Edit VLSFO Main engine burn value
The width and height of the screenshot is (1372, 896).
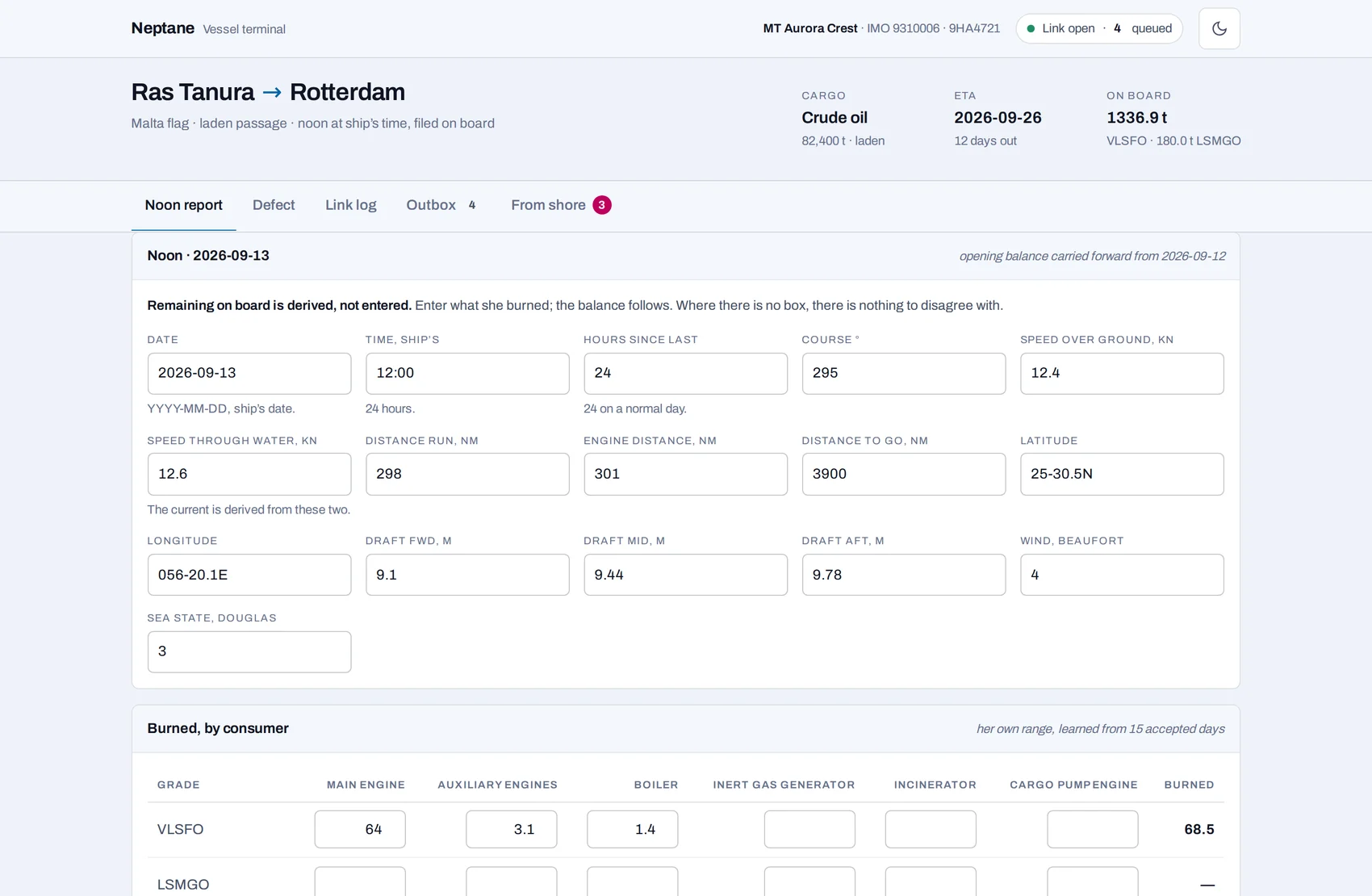(360, 829)
